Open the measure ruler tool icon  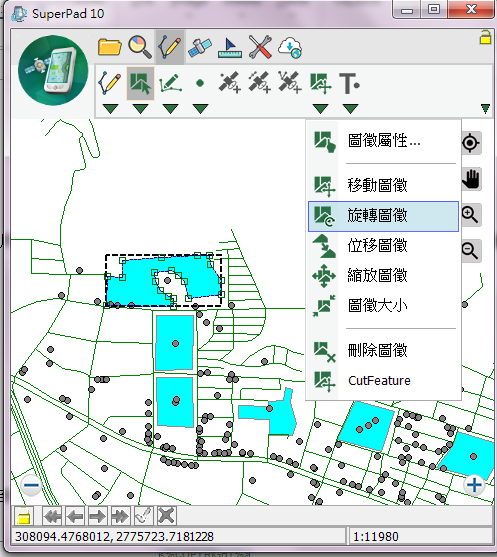tap(230, 48)
